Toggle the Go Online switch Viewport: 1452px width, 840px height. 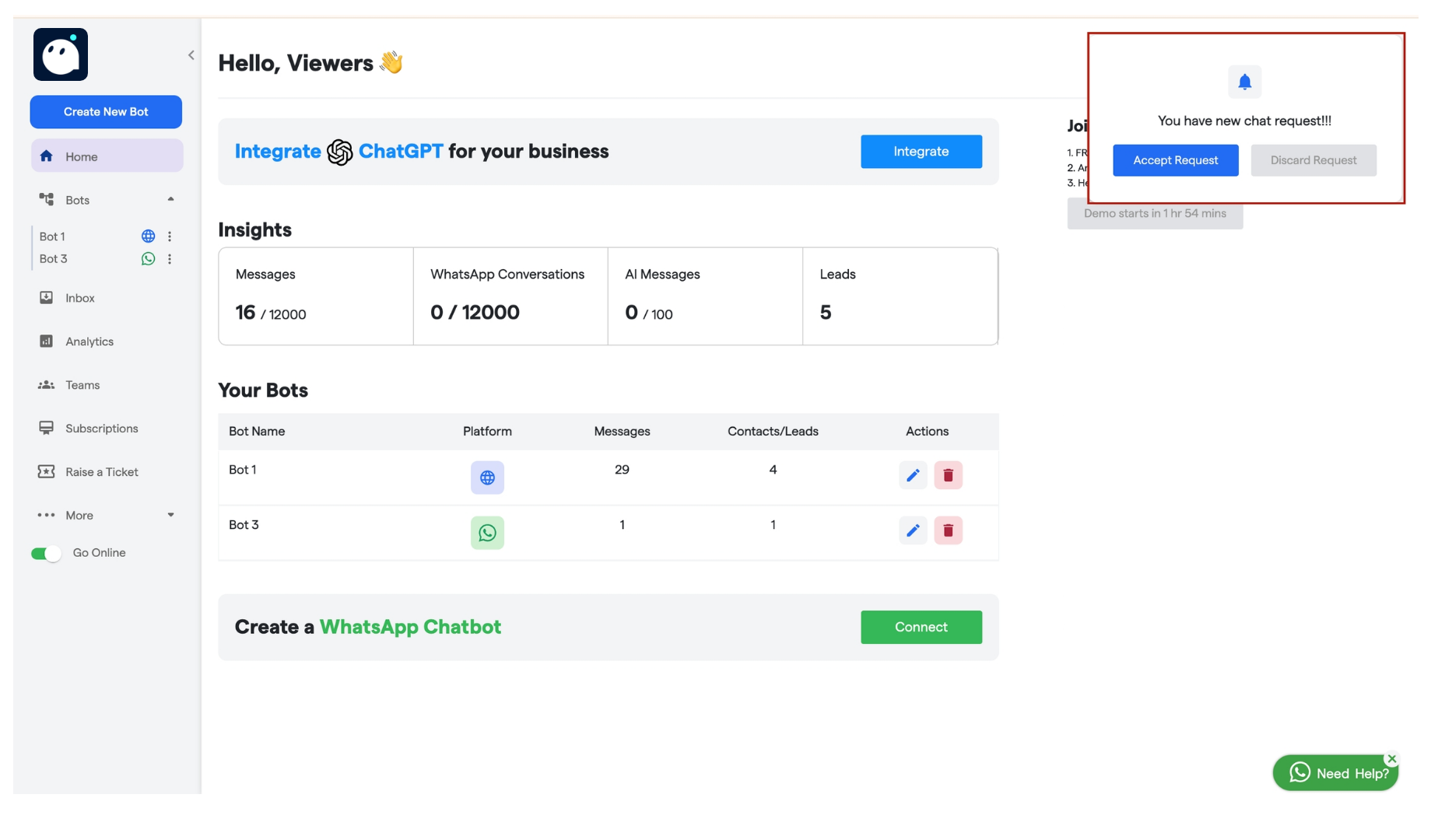coord(46,554)
